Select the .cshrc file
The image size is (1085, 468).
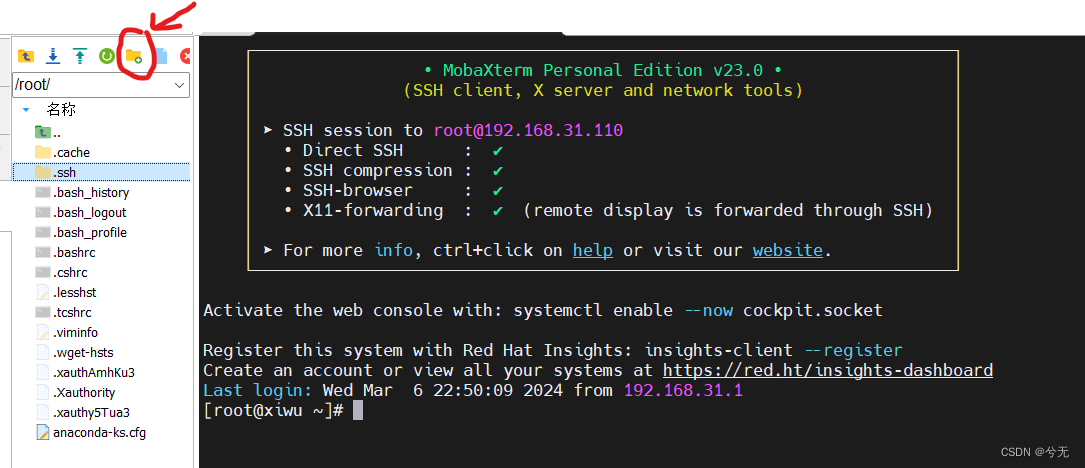pos(61,273)
